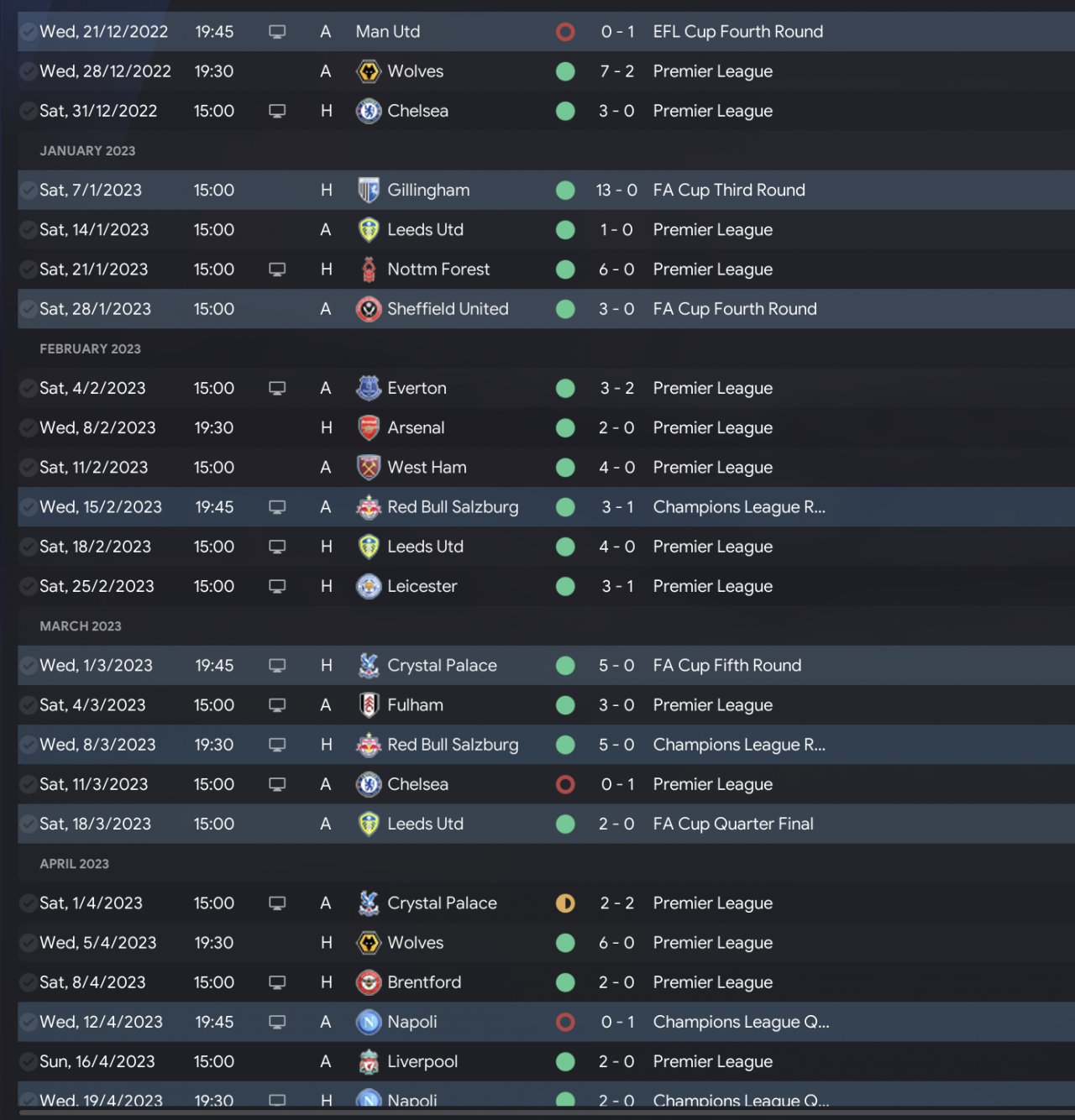
Task: Click the TV icon for Sheffield United's neighbor Nottm Forest match
Action: click(x=277, y=270)
